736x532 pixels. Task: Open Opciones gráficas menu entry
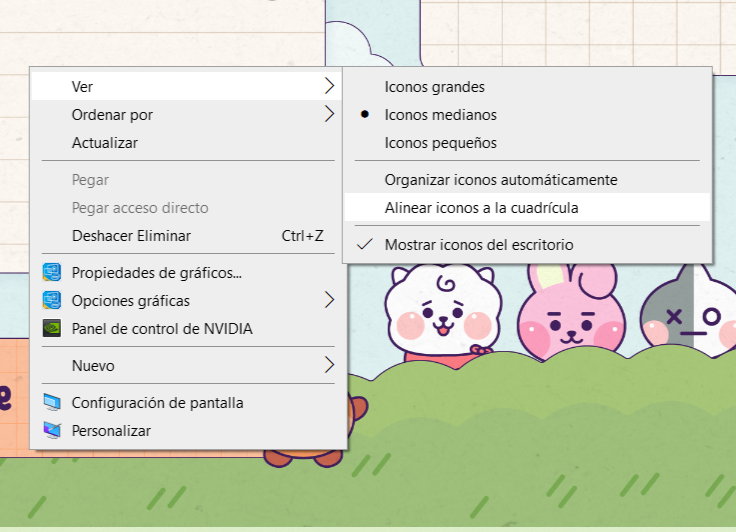(x=186, y=301)
